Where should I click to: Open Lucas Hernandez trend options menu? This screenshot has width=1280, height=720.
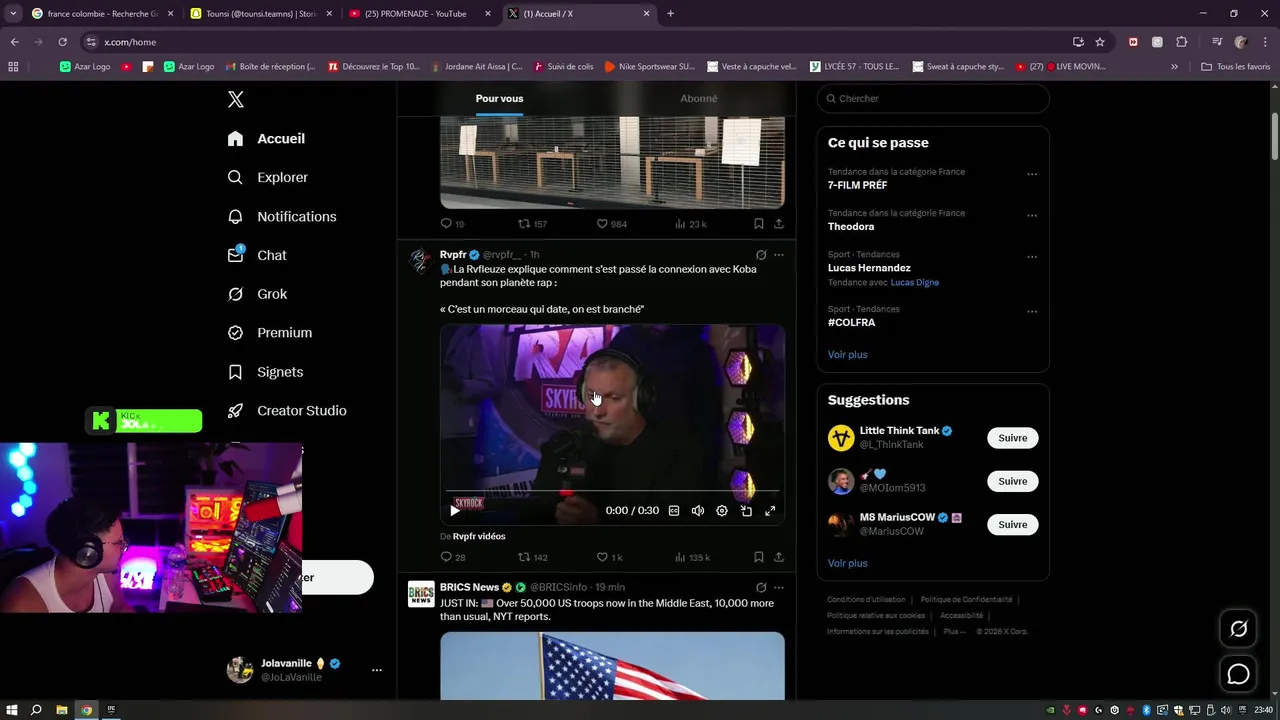pyautogui.click(x=1032, y=257)
